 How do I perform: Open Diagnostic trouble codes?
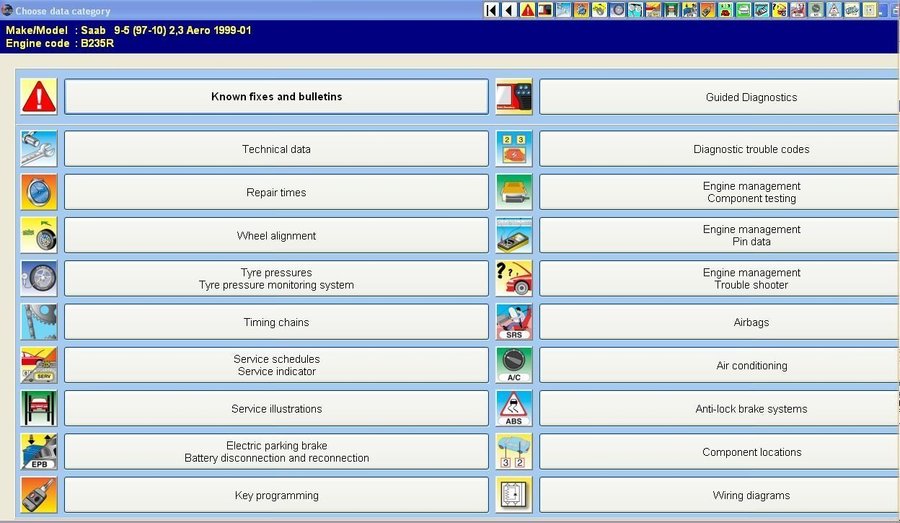(x=718, y=149)
